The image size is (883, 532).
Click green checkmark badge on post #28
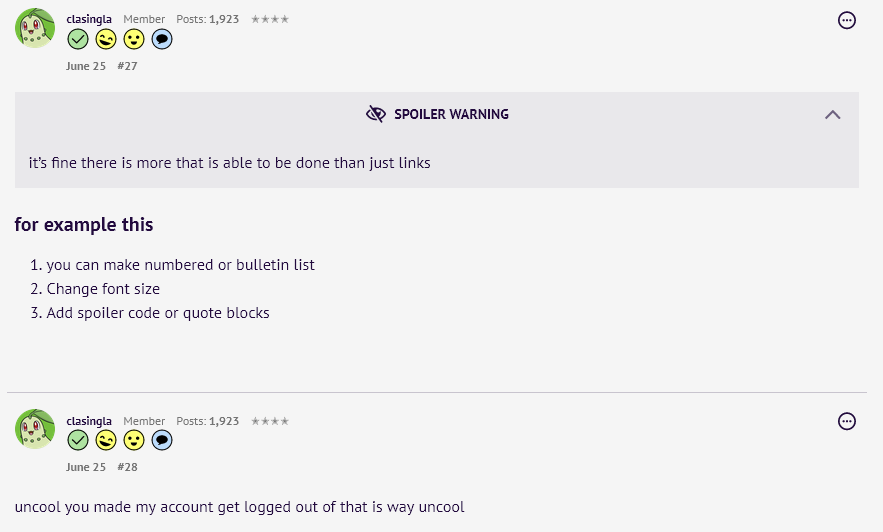pos(78,440)
